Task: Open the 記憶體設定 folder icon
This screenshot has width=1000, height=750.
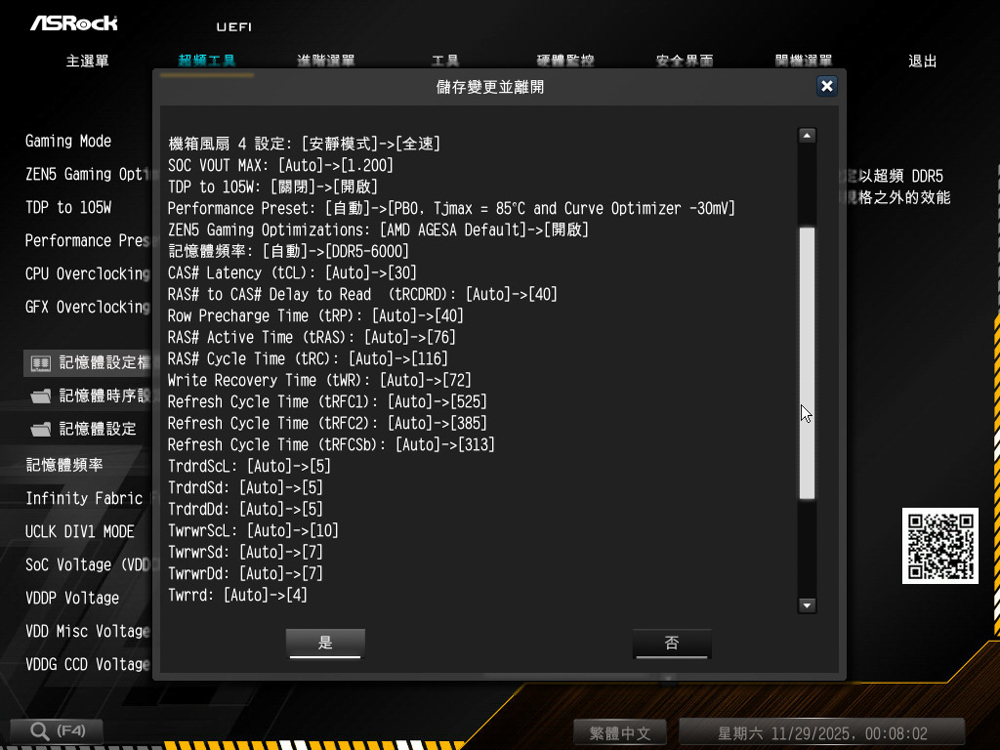Action: point(41,429)
